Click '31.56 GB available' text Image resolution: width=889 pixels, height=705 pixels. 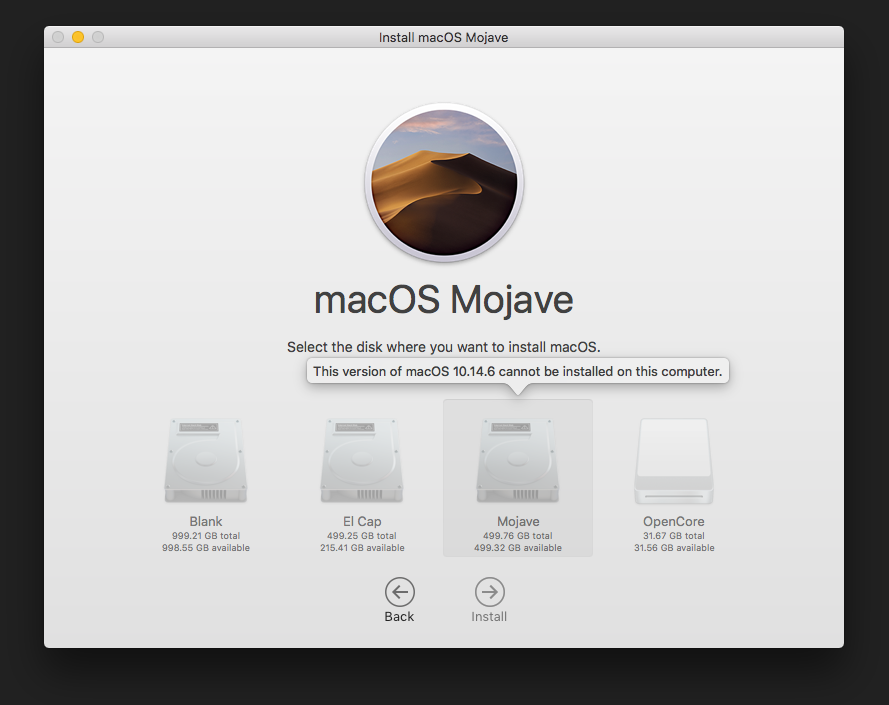coord(674,548)
